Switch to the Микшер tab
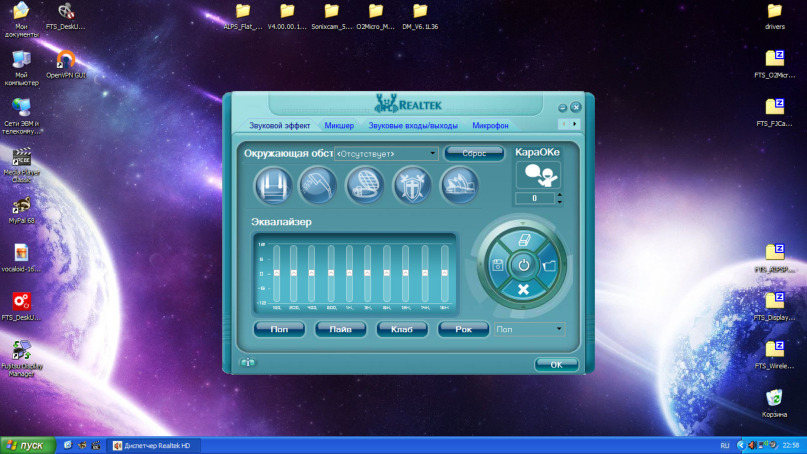This screenshot has height=454, width=807. tap(339, 126)
